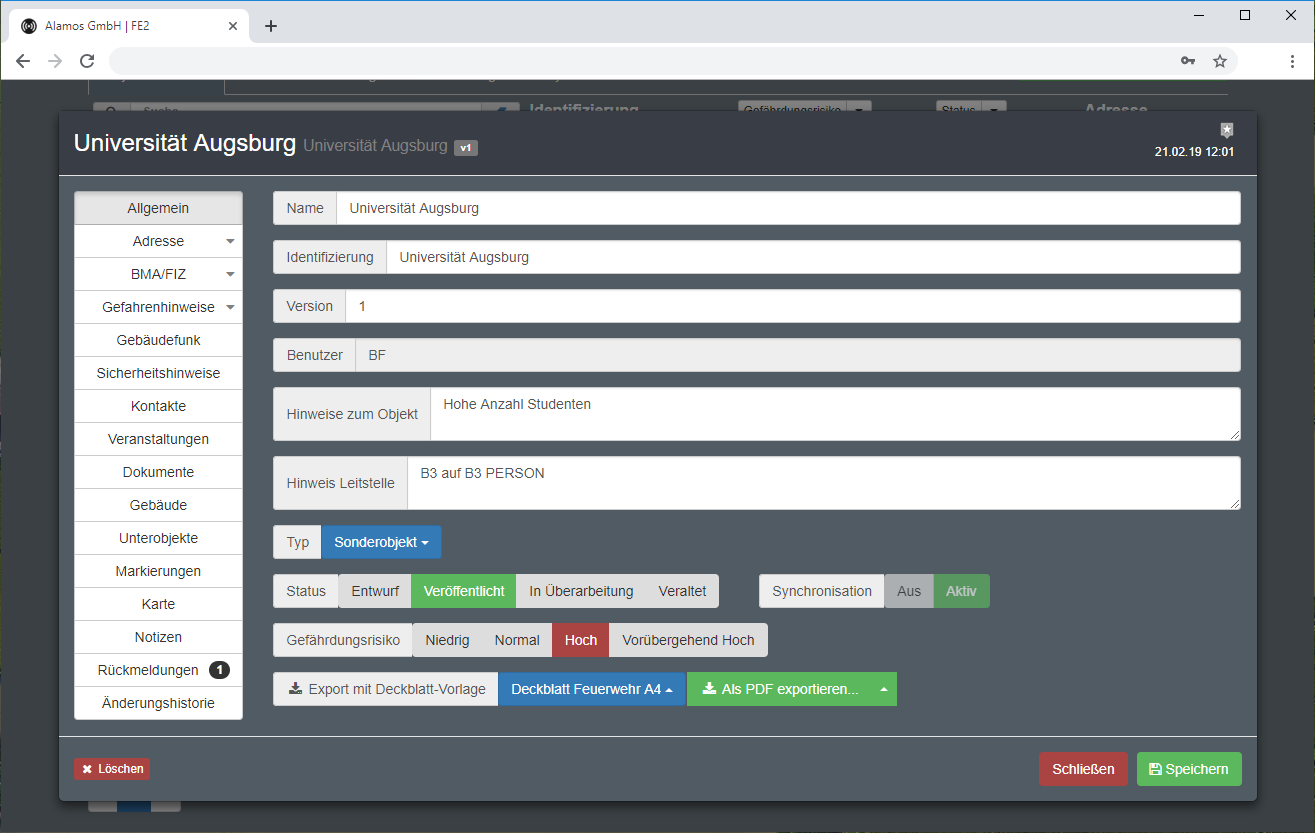Viewport: 1315px width, 833px height.
Task: Expand the Adresse submenu arrow
Action: [230, 242]
